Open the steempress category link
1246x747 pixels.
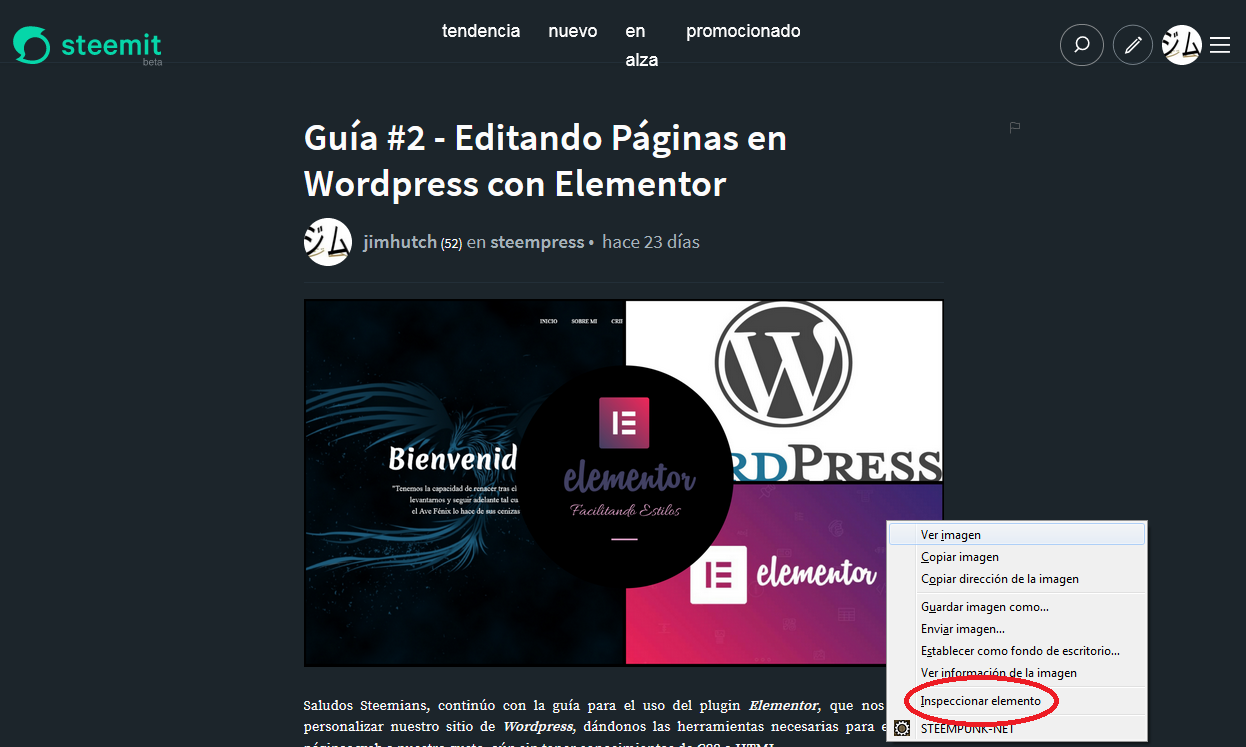tap(537, 242)
